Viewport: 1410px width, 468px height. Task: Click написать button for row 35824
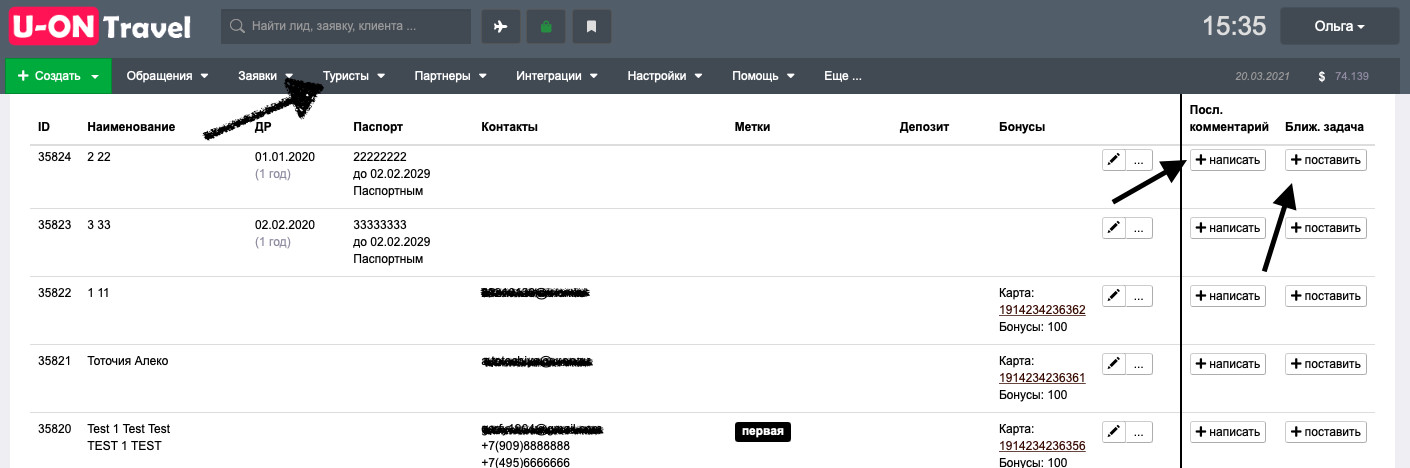click(x=1228, y=160)
